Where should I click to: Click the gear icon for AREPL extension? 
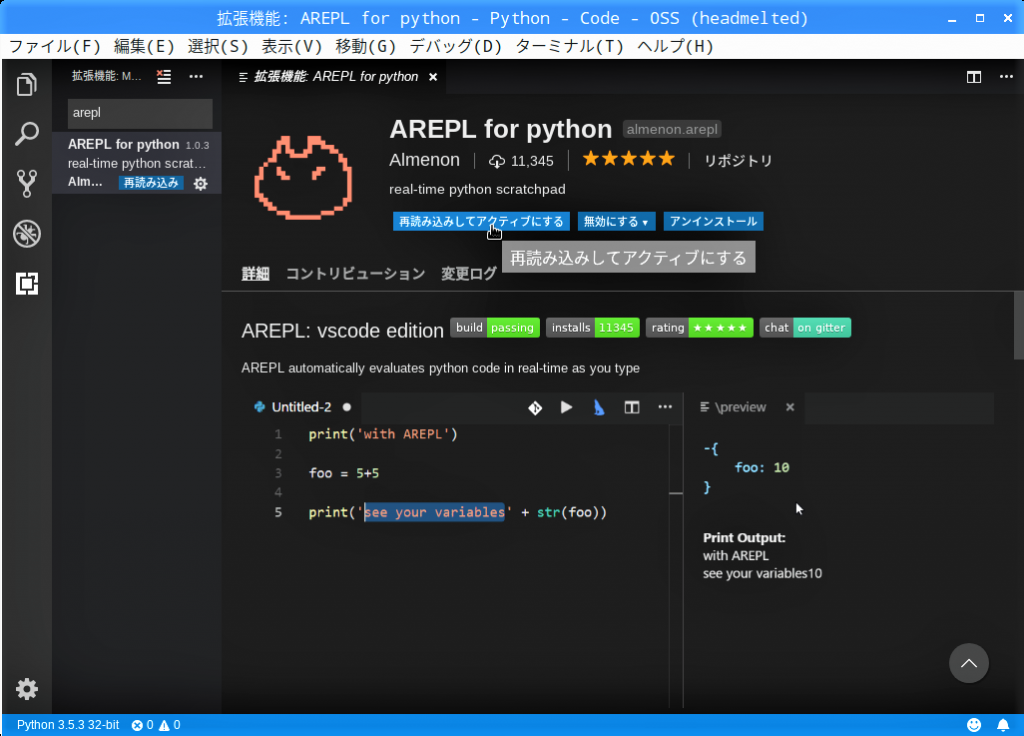[200, 184]
